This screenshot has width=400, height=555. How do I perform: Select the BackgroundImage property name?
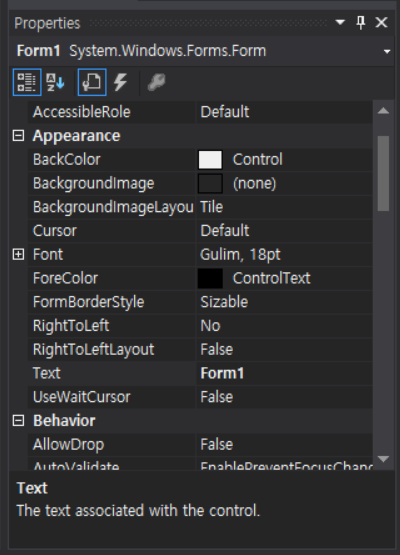[93, 183]
